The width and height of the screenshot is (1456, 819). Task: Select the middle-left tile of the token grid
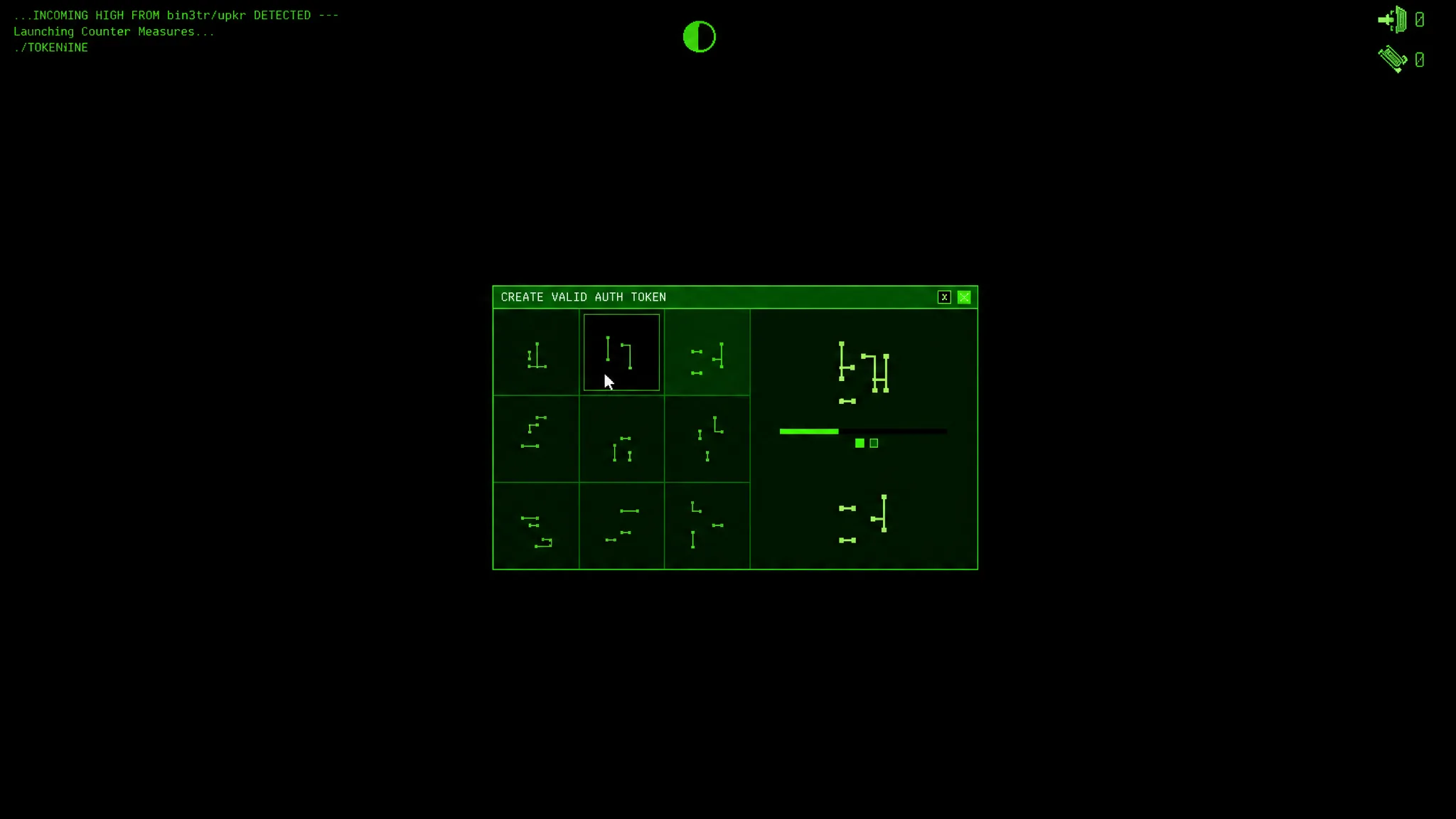pyautogui.click(x=536, y=439)
